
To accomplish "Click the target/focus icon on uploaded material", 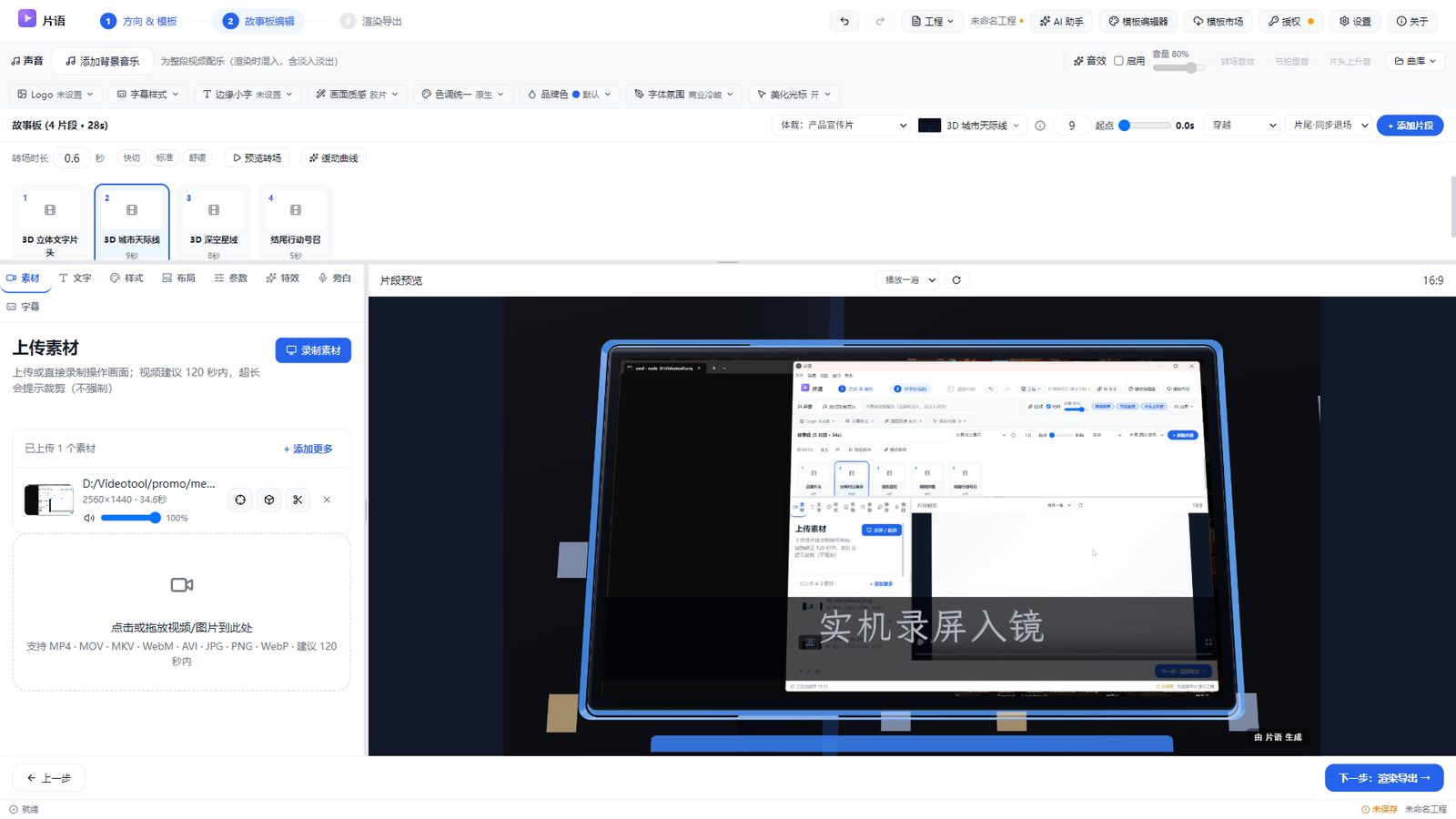I will coord(240,500).
